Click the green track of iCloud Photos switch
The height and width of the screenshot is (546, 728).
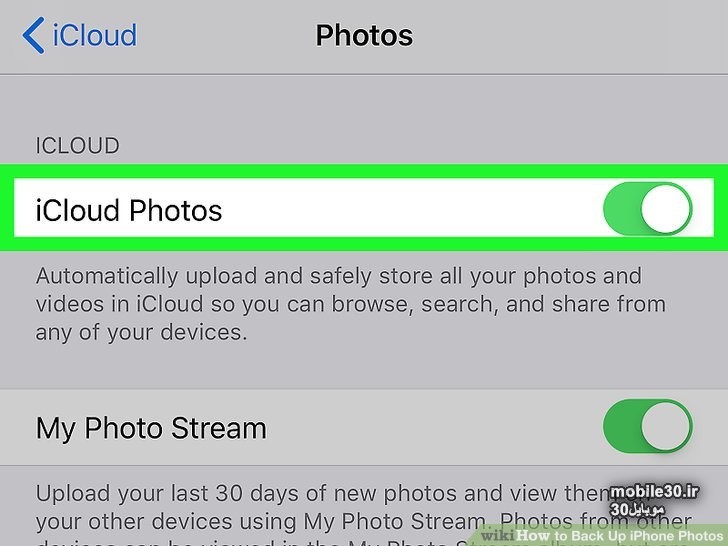(621, 208)
